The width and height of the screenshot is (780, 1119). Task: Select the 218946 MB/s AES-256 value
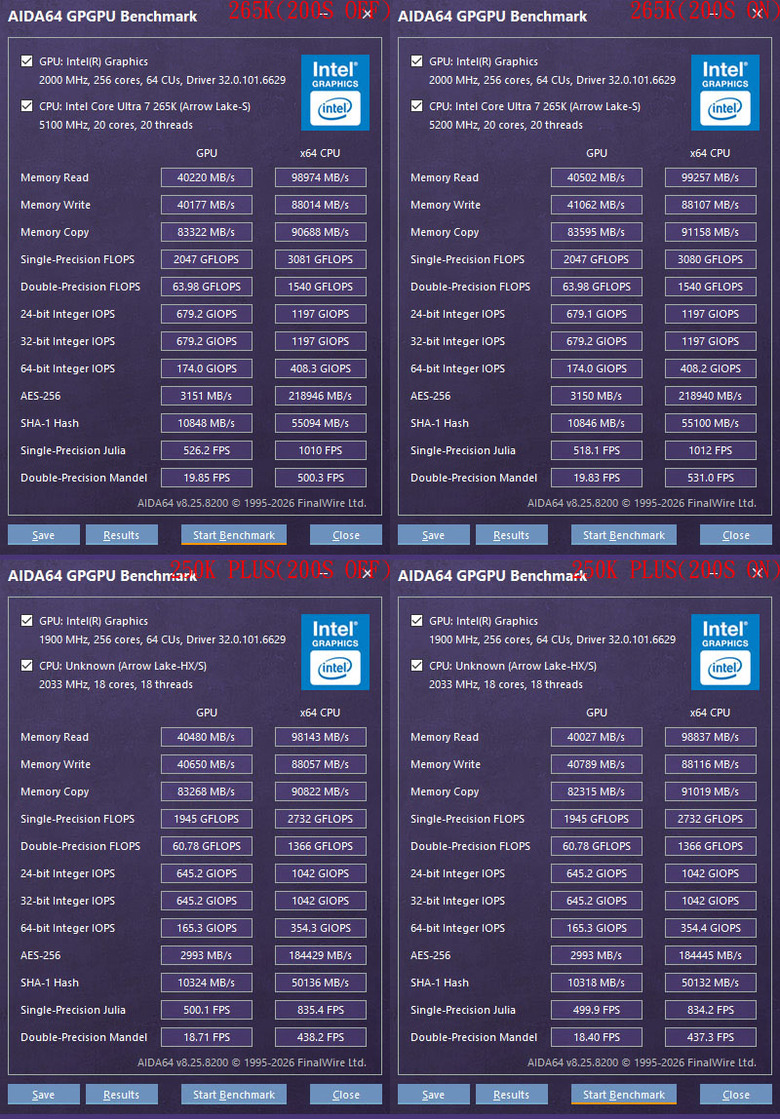point(320,395)
